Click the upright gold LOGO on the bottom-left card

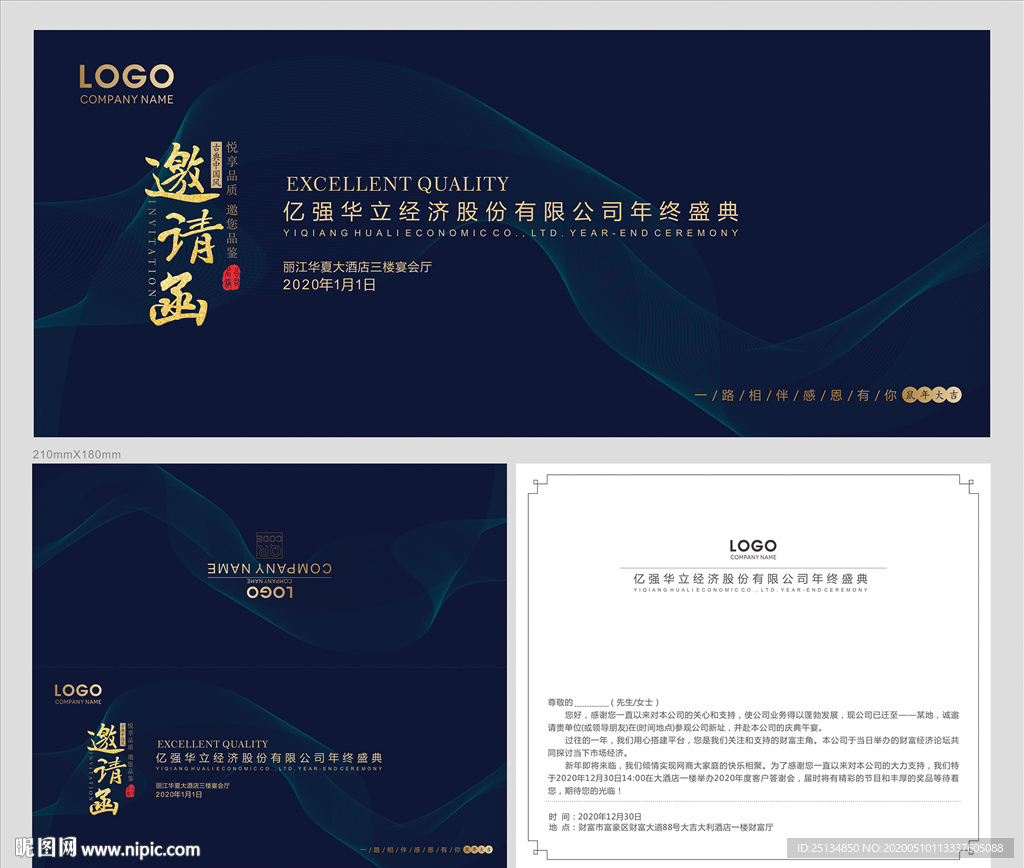click(78, 690)
